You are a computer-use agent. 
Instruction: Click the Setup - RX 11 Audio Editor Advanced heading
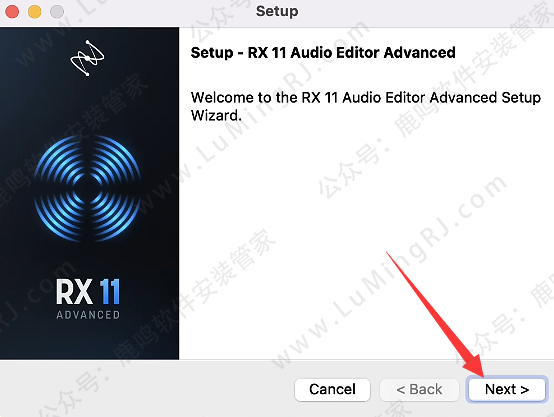pyautogui.click(x=323, y=53)
